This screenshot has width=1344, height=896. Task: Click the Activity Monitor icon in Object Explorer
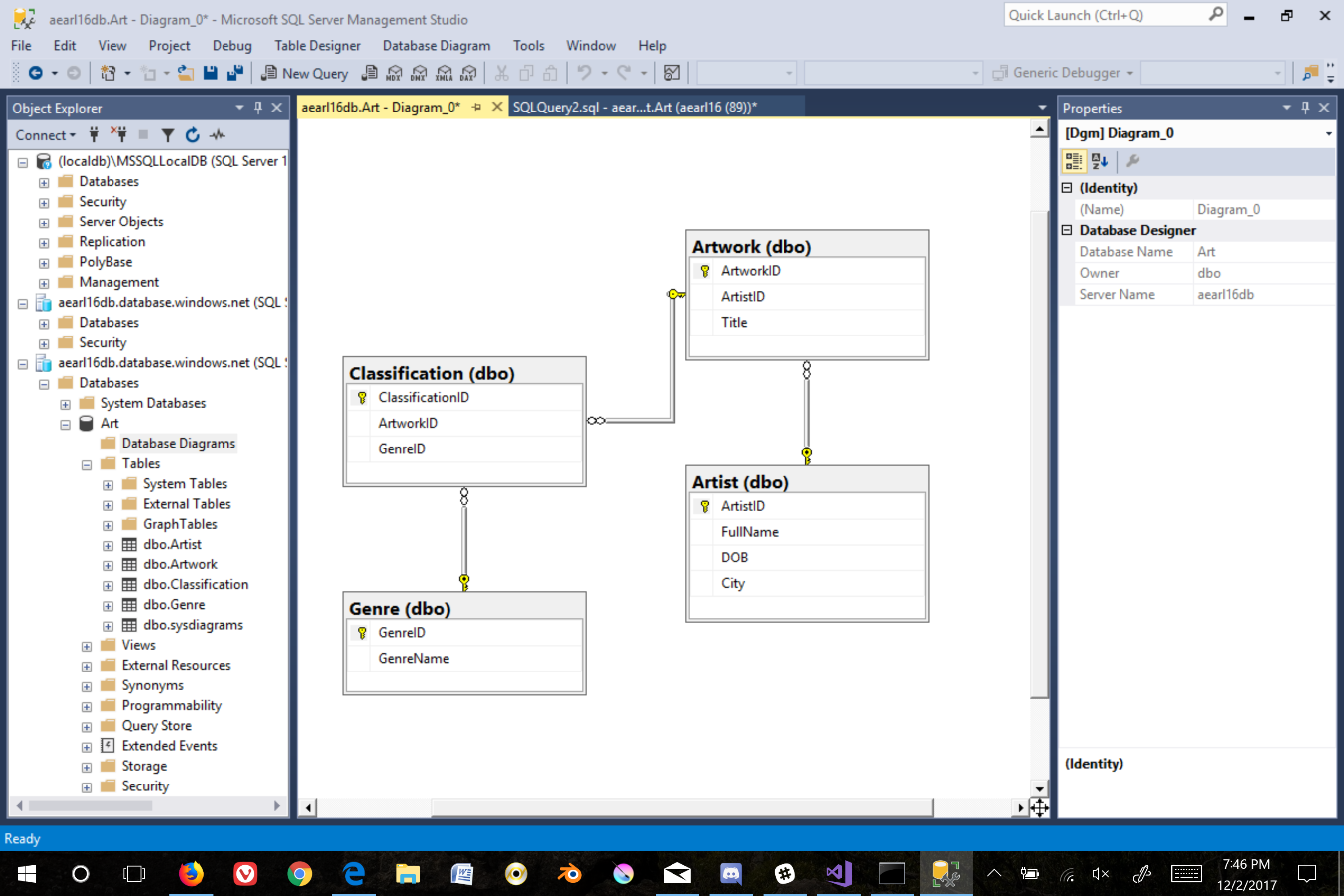[217, 135]
